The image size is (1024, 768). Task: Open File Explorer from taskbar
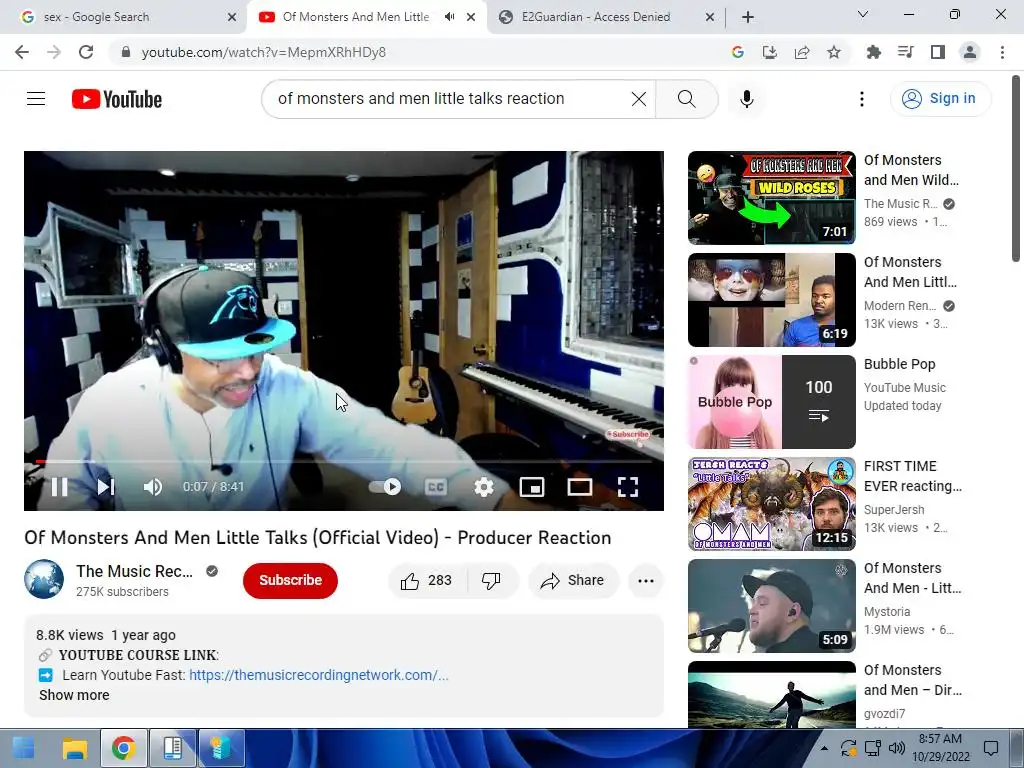pos(74,748)
